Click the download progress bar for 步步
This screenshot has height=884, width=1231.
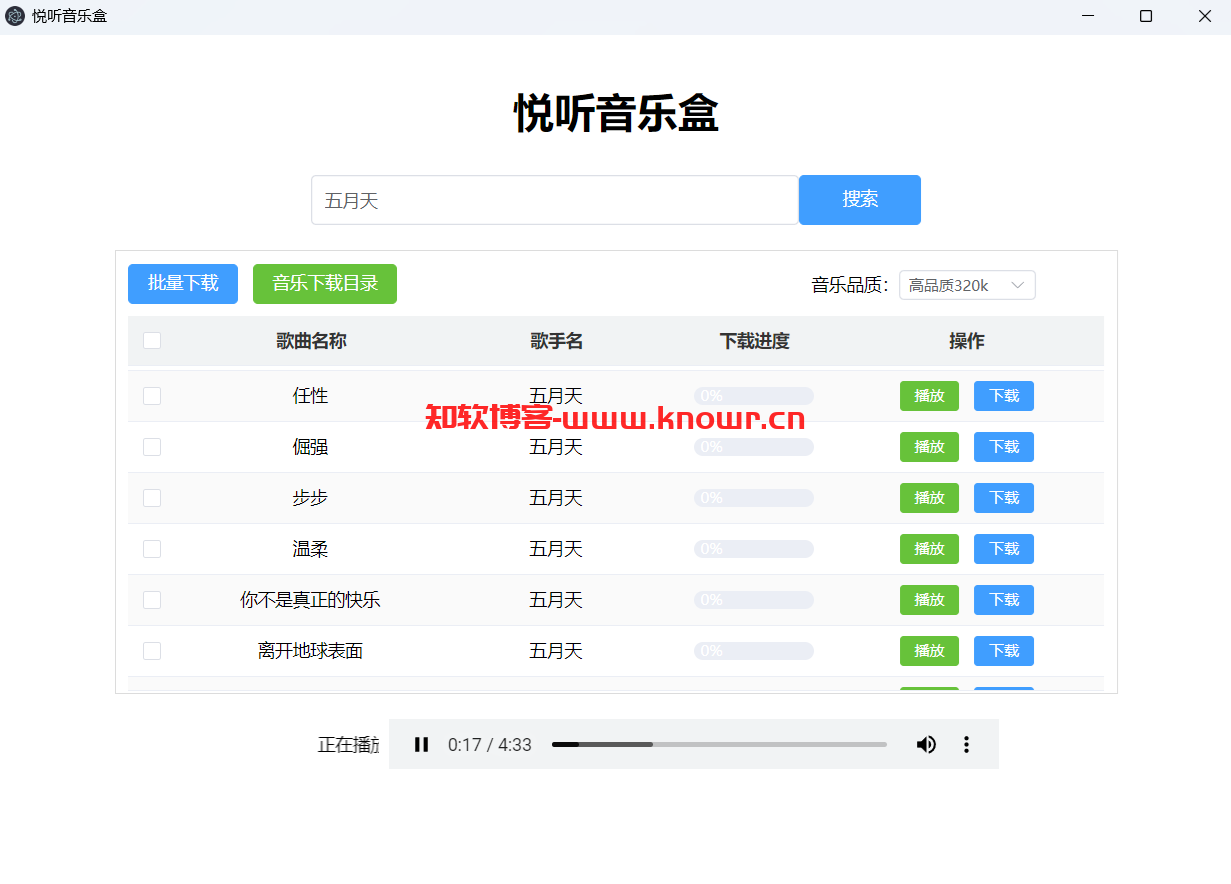click(754, 498)
